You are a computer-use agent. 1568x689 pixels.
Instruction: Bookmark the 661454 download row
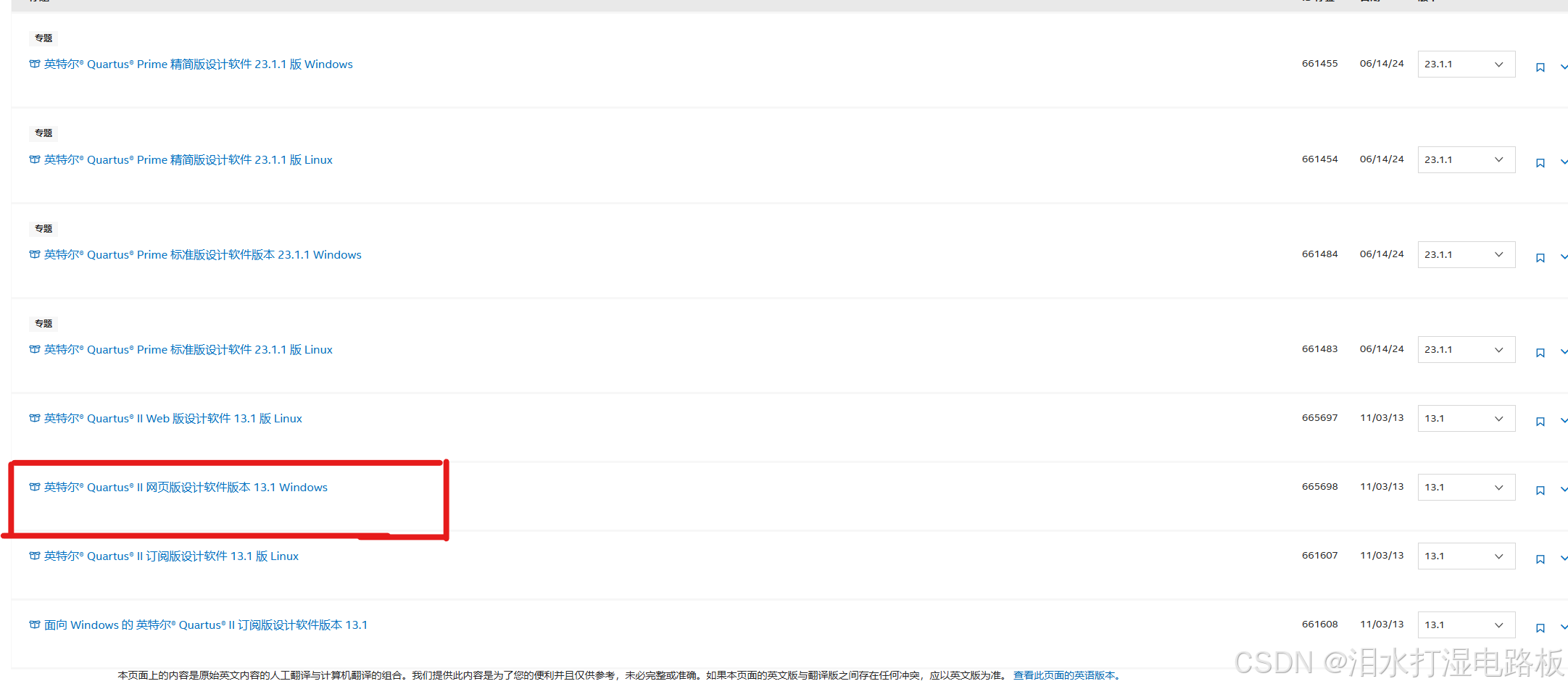pyautogui.click(x=1540, y=163)
